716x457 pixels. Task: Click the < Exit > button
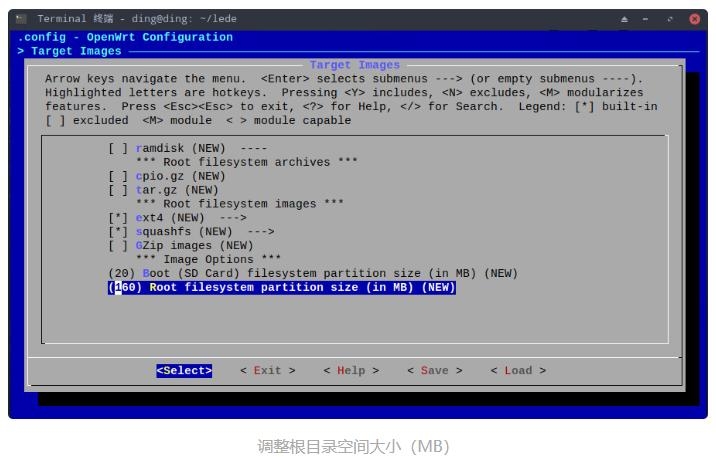tap(268, 370)
